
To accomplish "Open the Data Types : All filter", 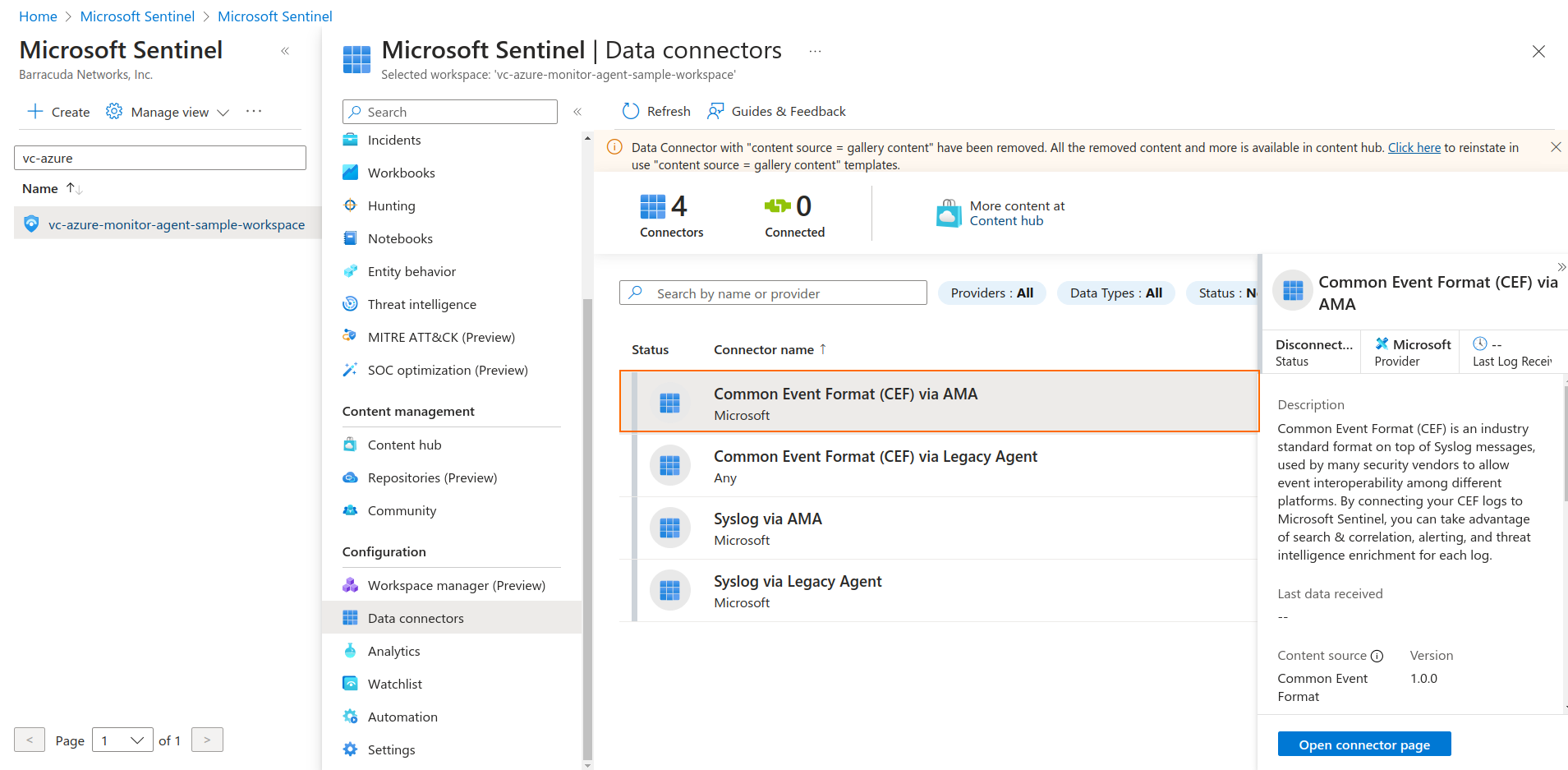I will coord(1116,293).
